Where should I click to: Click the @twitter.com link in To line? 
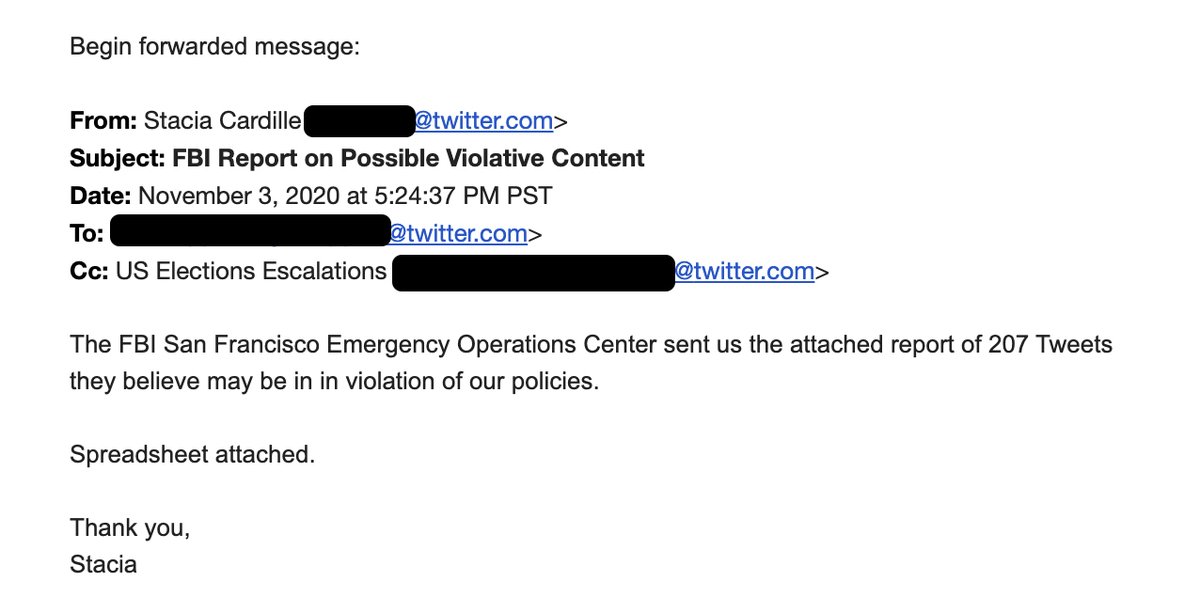458,234
